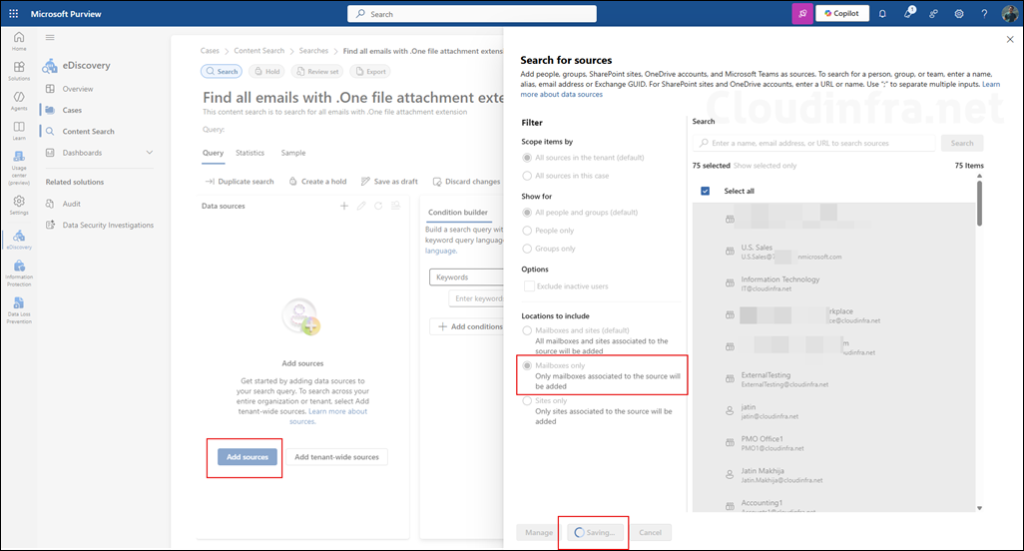Click the top Purview search box
The height and width of the screenshot is (551, 1024).
click(x=472, y=14)
